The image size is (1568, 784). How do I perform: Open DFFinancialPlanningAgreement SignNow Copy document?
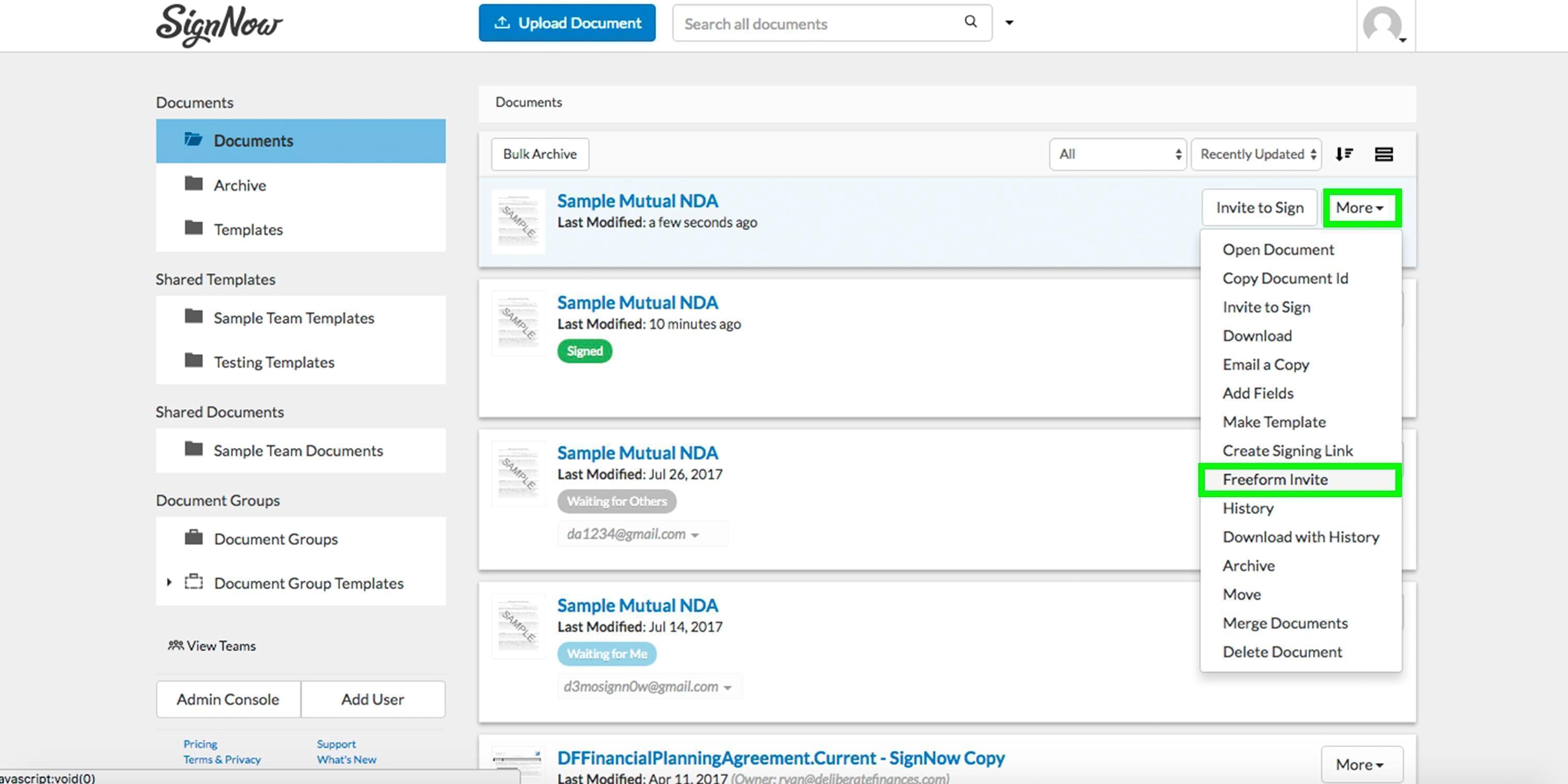[x=781, y=758]
